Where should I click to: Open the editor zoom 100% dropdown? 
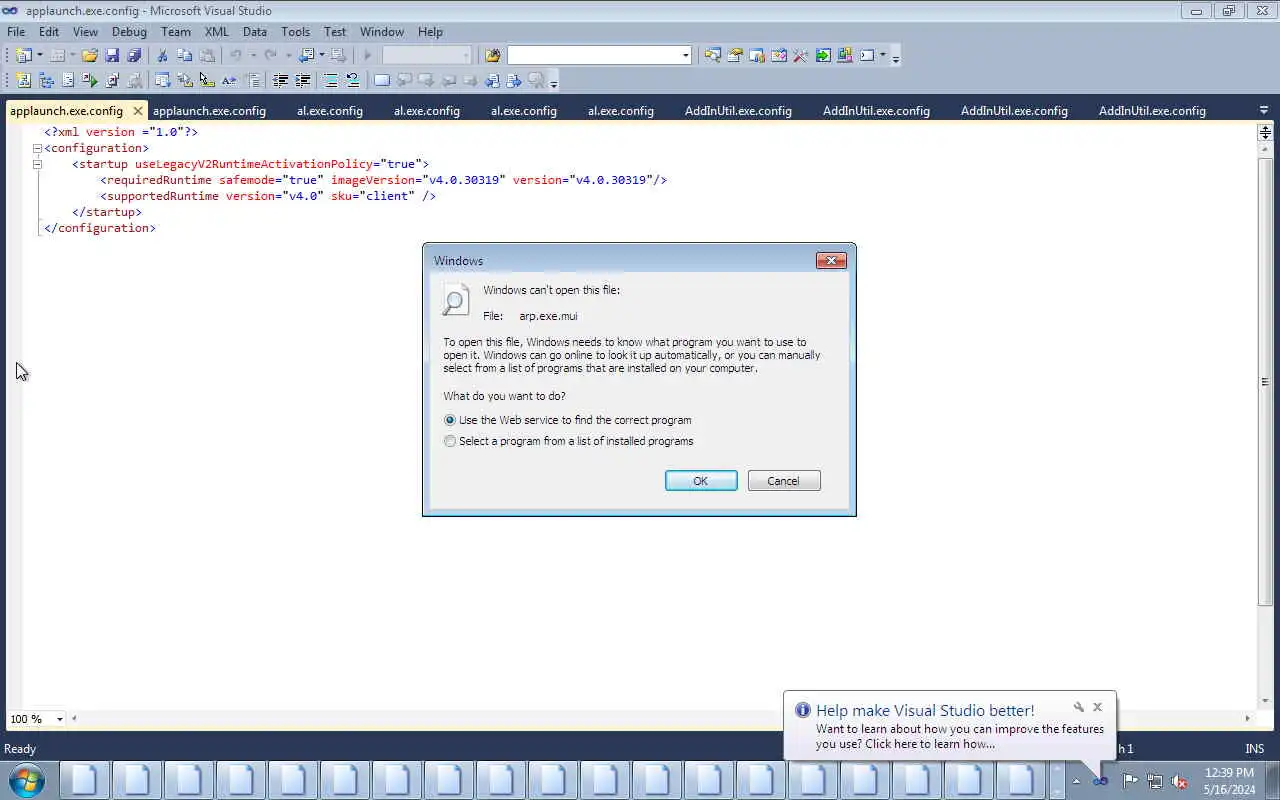59,719
